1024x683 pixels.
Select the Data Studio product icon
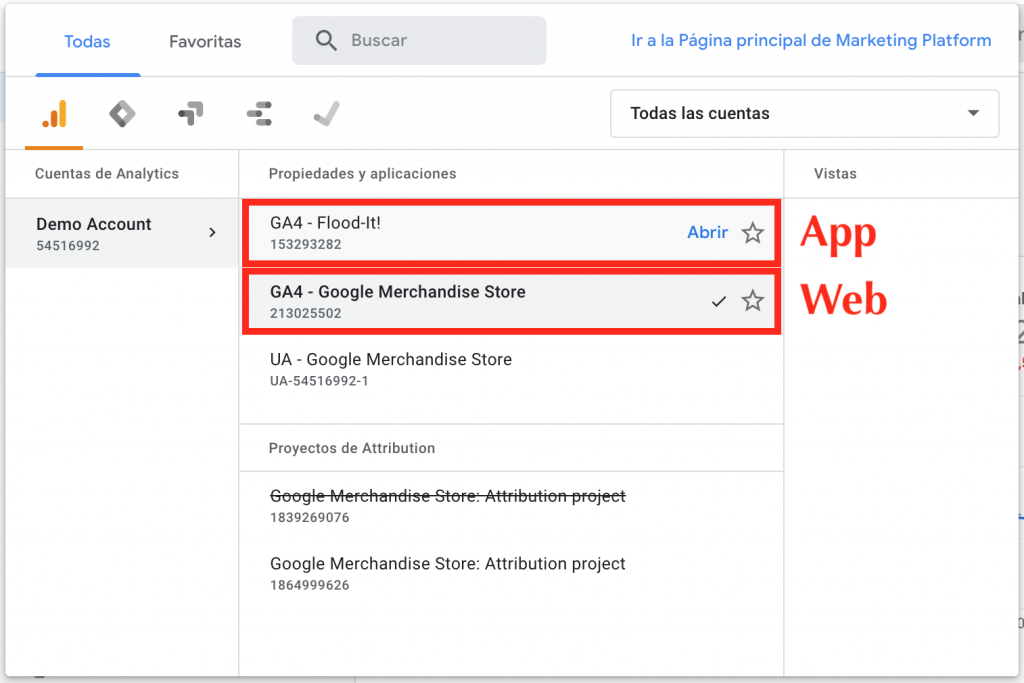(x=259, y=114)
